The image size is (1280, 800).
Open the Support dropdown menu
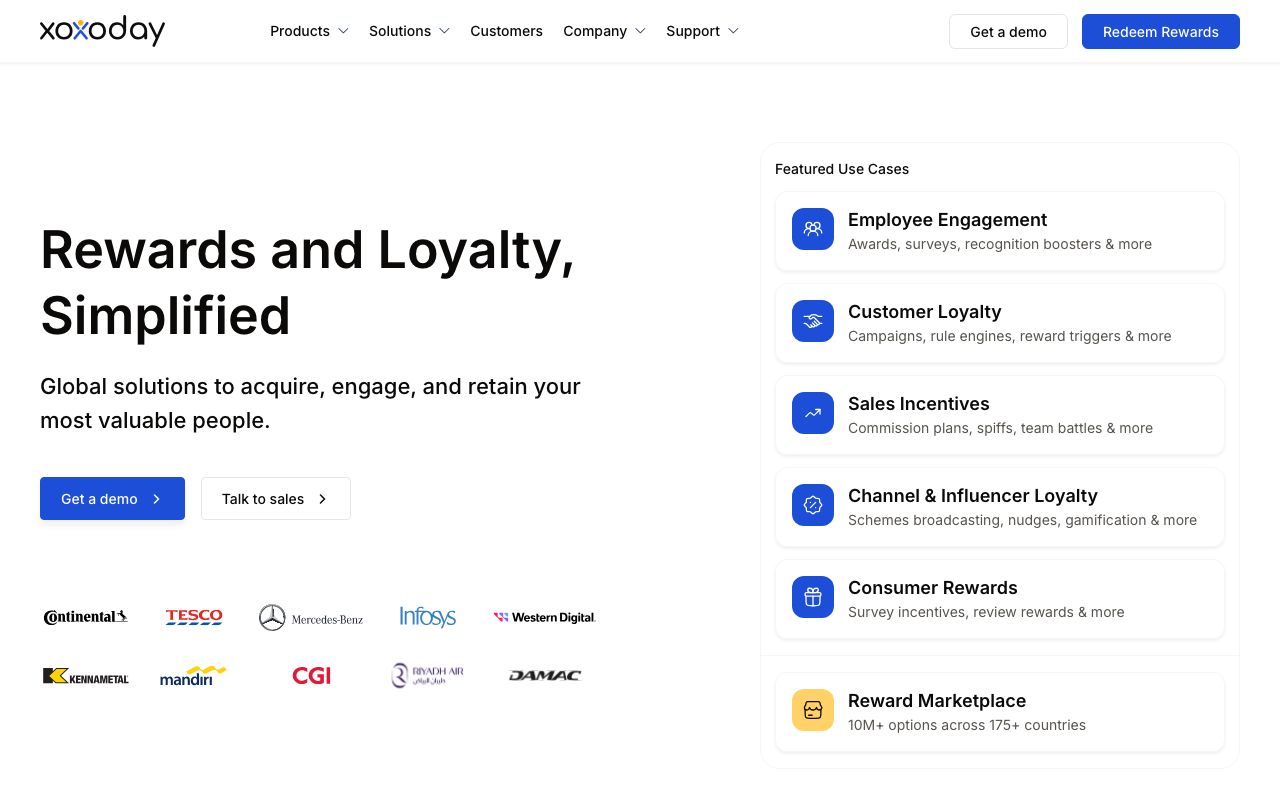702,31
